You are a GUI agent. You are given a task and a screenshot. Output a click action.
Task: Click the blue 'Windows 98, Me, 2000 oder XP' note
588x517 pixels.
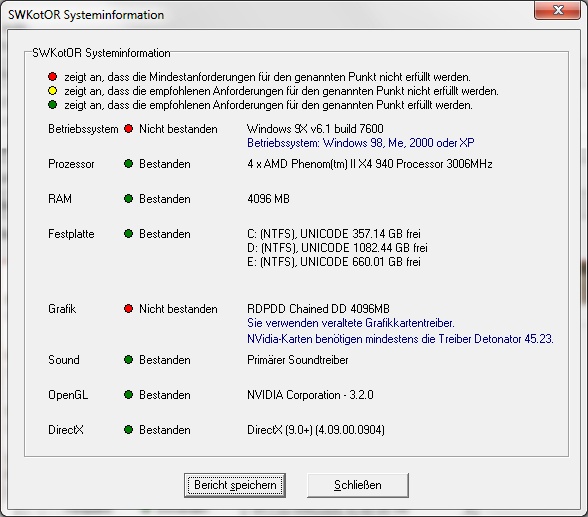pyautogui.click(x=361, y=143)
